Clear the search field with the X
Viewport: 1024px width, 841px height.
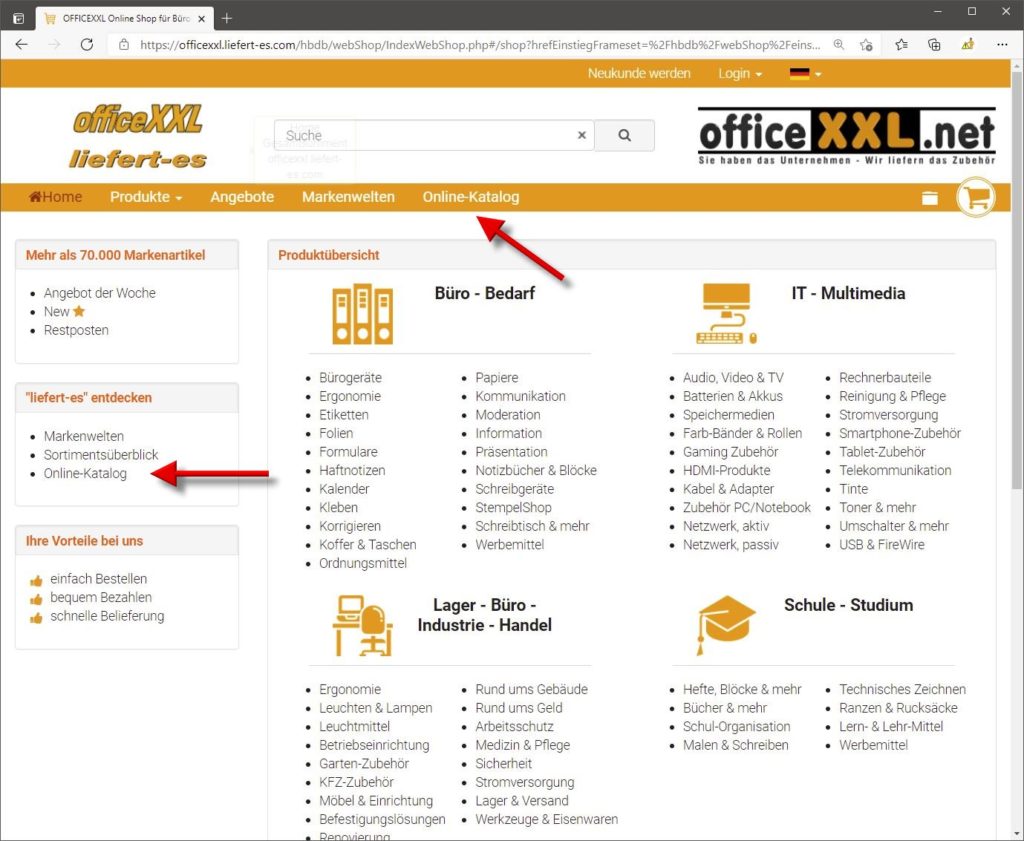tap(581, 135)
